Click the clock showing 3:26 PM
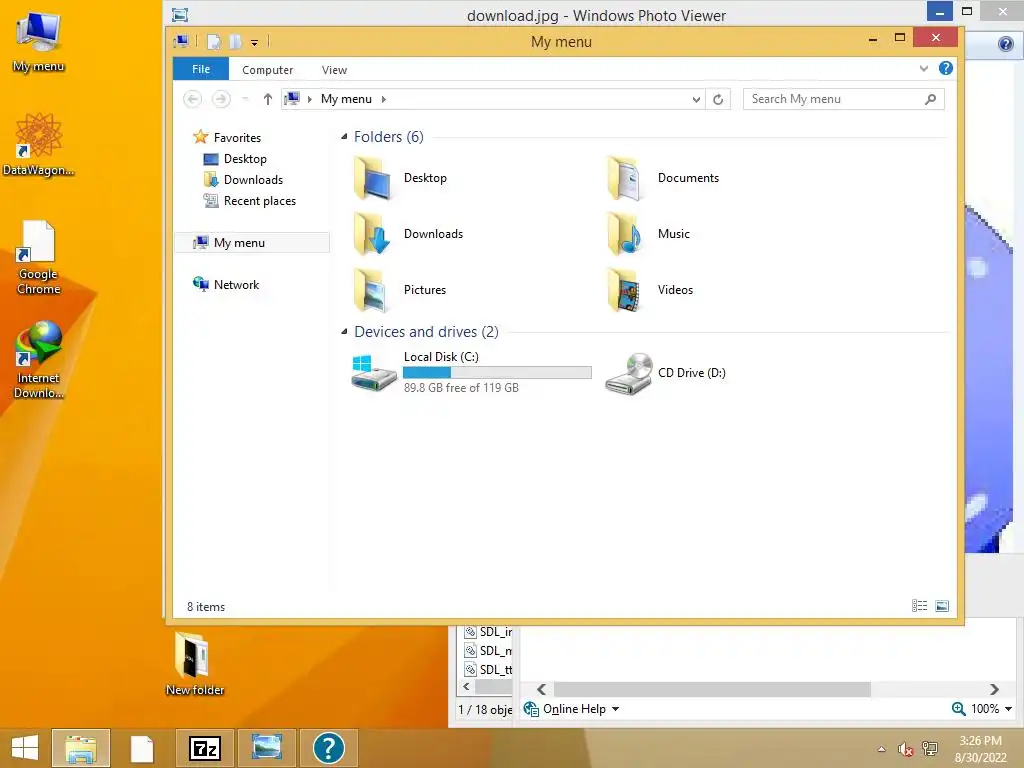The width and height of the screenshot is (1024, 768). [x=980, y=741]
